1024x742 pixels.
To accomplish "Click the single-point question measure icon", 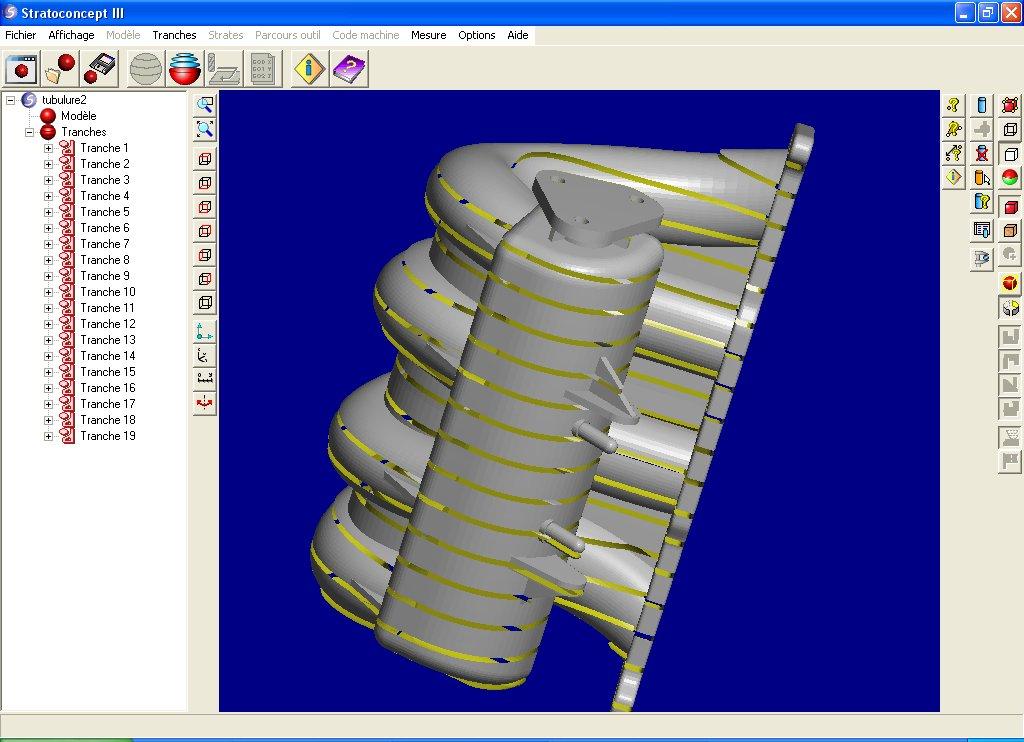I will [x=953, y=105].
